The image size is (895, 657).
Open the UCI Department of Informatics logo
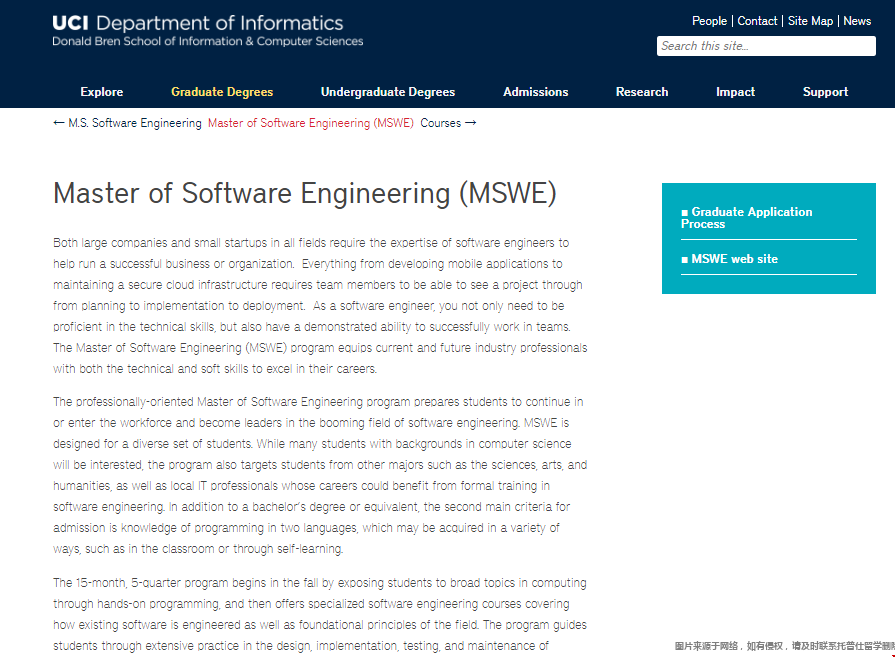(x=197, y=23)
